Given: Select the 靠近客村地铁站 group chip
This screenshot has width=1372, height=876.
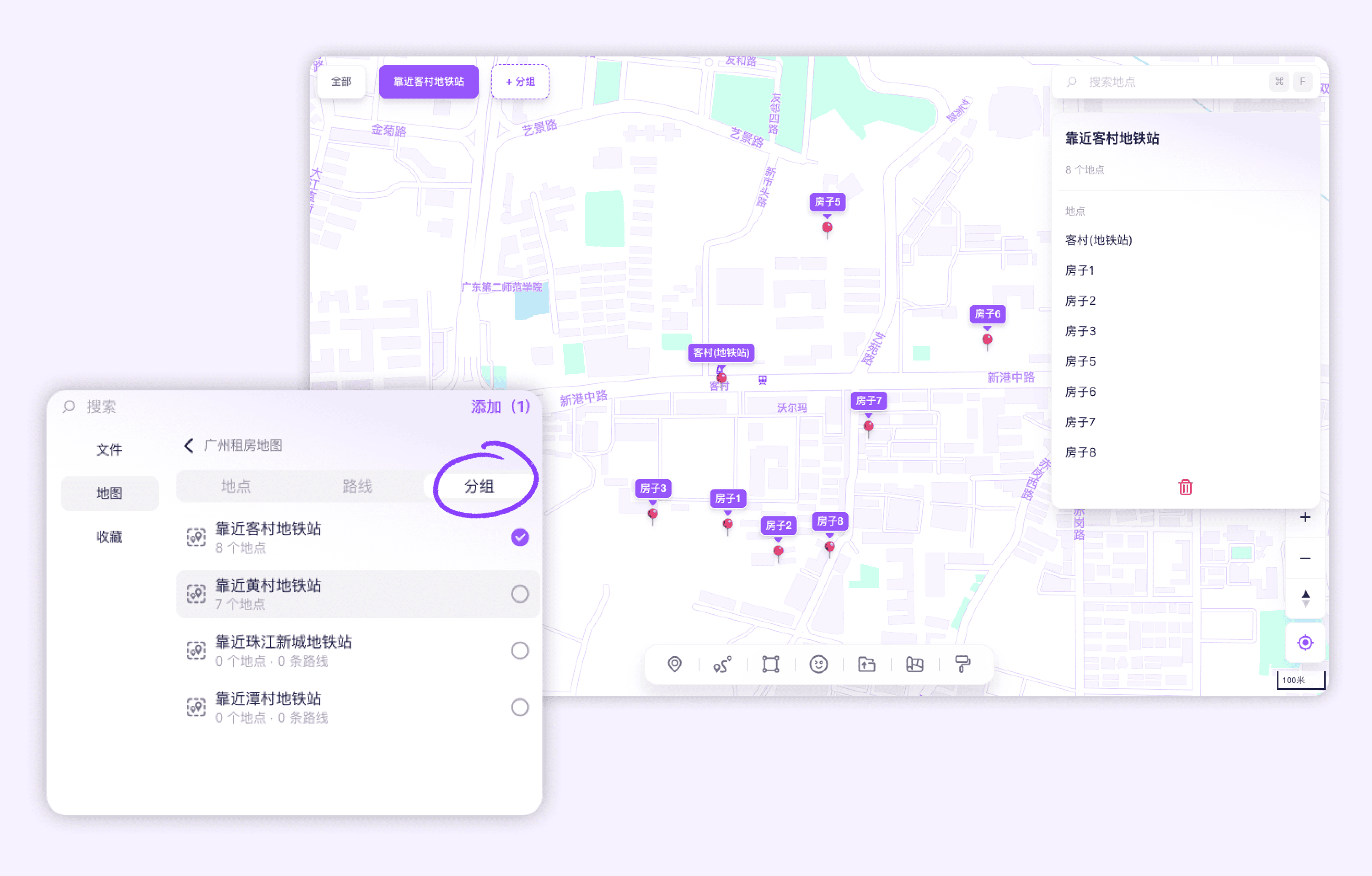Looking at the screenshot, I should 429,81.
